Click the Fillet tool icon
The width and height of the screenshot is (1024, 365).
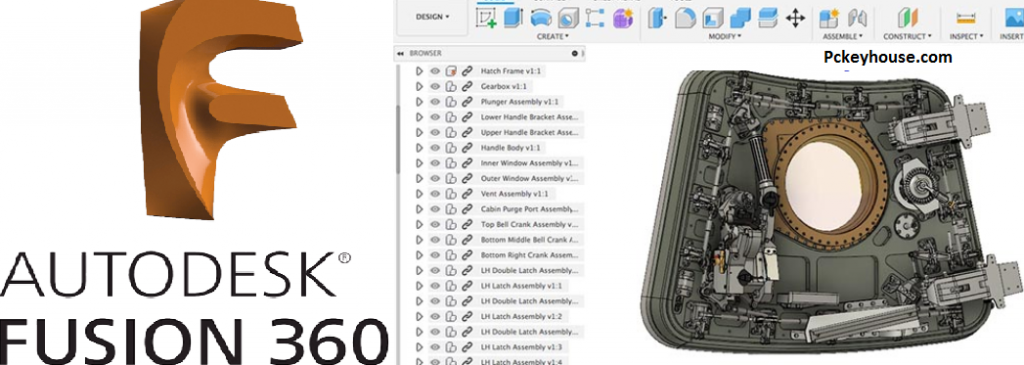pos(684,18)
